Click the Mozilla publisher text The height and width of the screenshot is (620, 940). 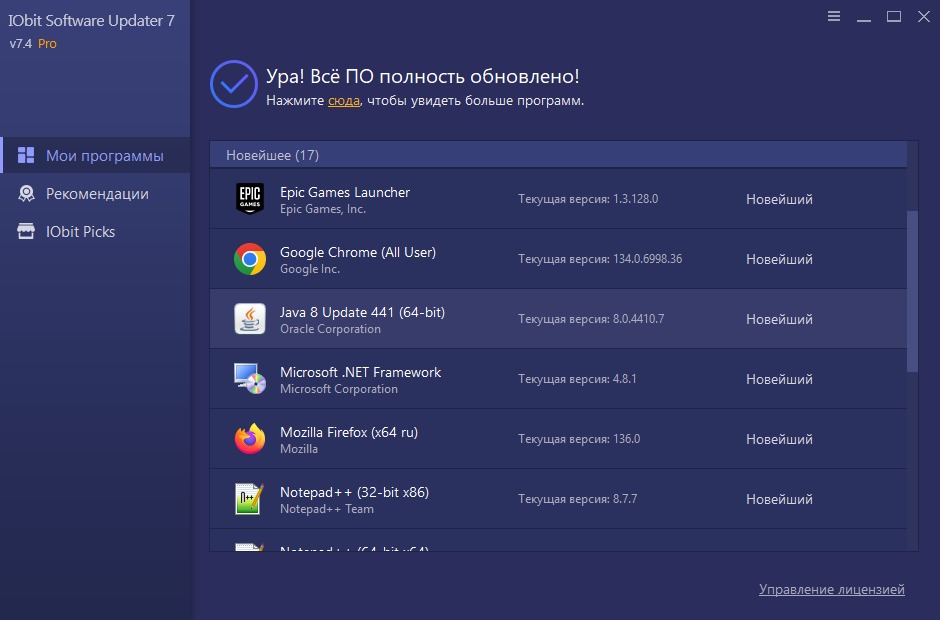pos(299,449)
